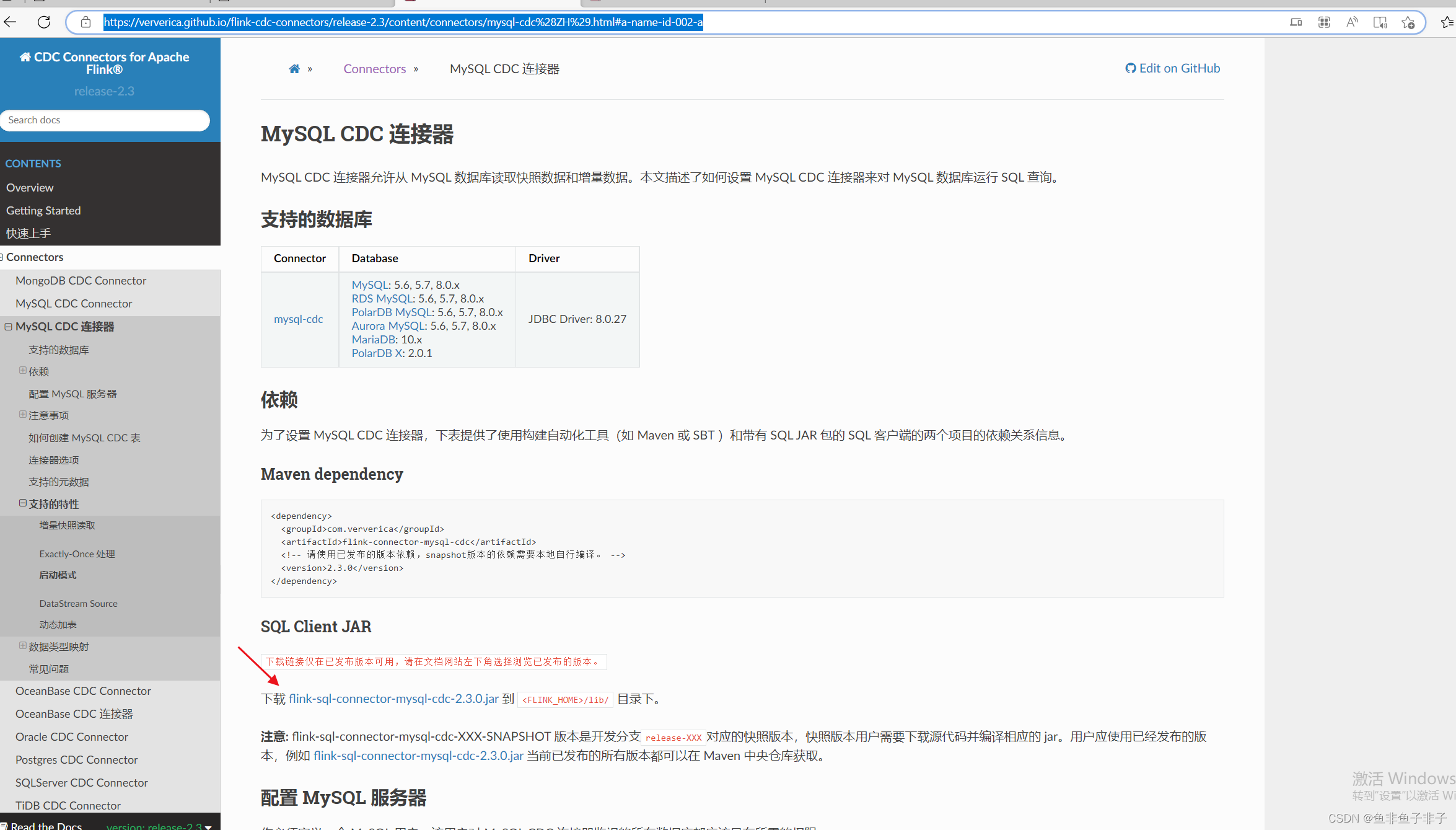Add page to favorites star icon
This screenshot has width=1456, height=830.
click(x=1408, y=22)
